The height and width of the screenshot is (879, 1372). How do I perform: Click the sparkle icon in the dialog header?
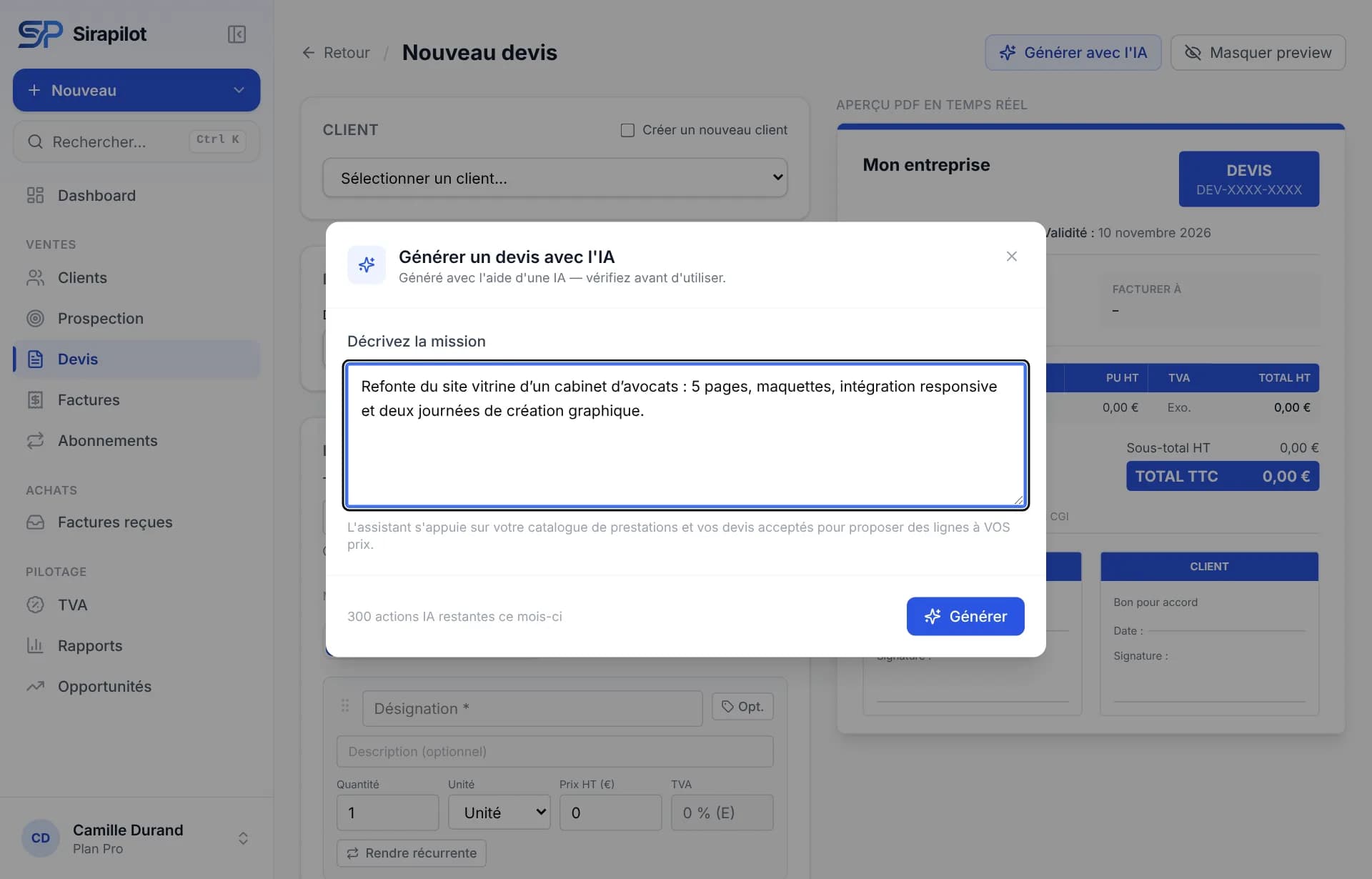coord(367,265)
